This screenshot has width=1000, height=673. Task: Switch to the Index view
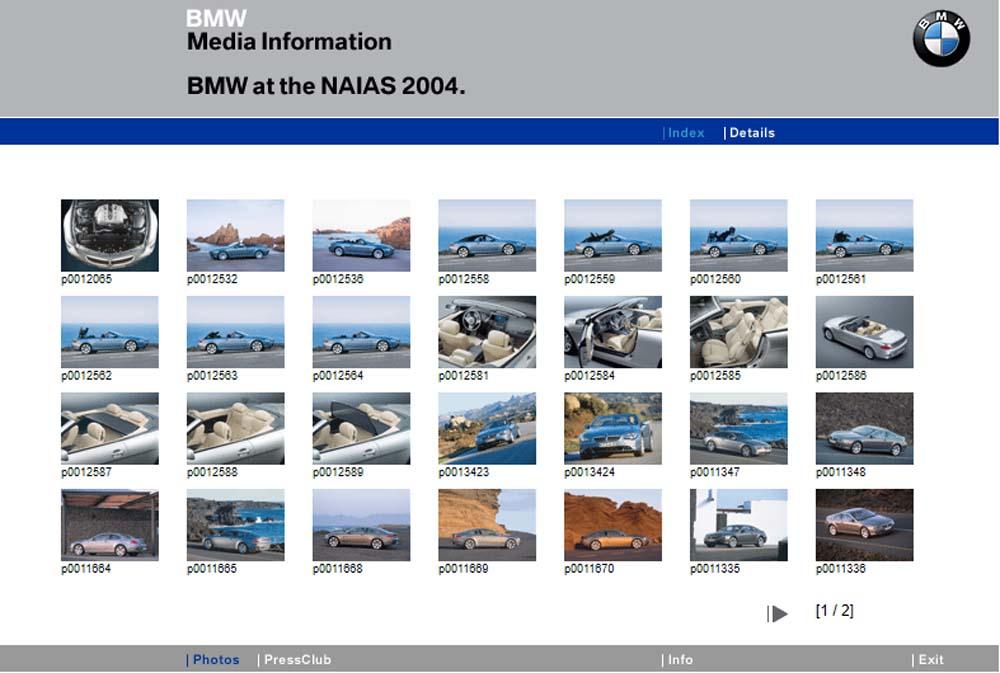(685, 133)
